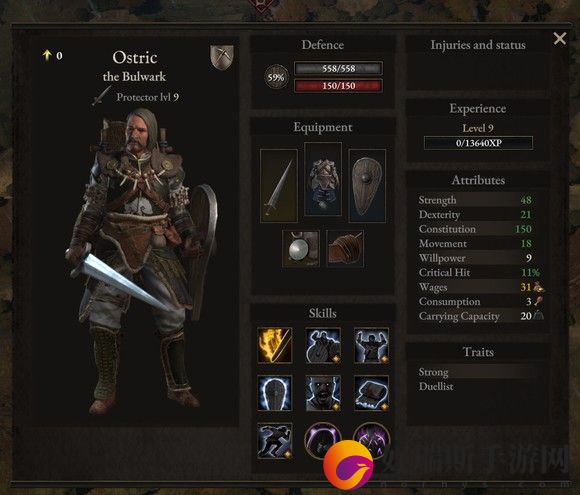Click the yellow level-up arrow

click(x=47, y=55)
